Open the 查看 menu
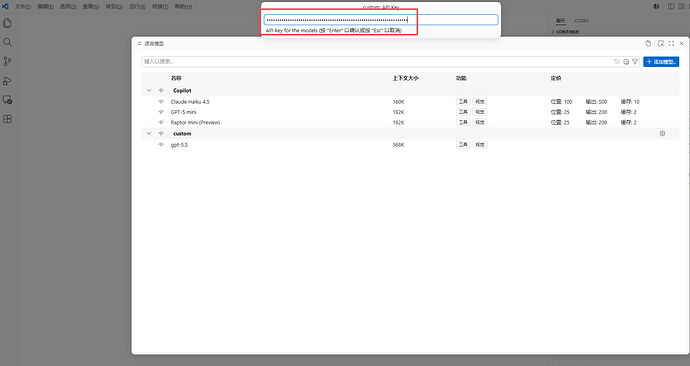This screenshot has height=366, width=690. [x=91, y=7]
